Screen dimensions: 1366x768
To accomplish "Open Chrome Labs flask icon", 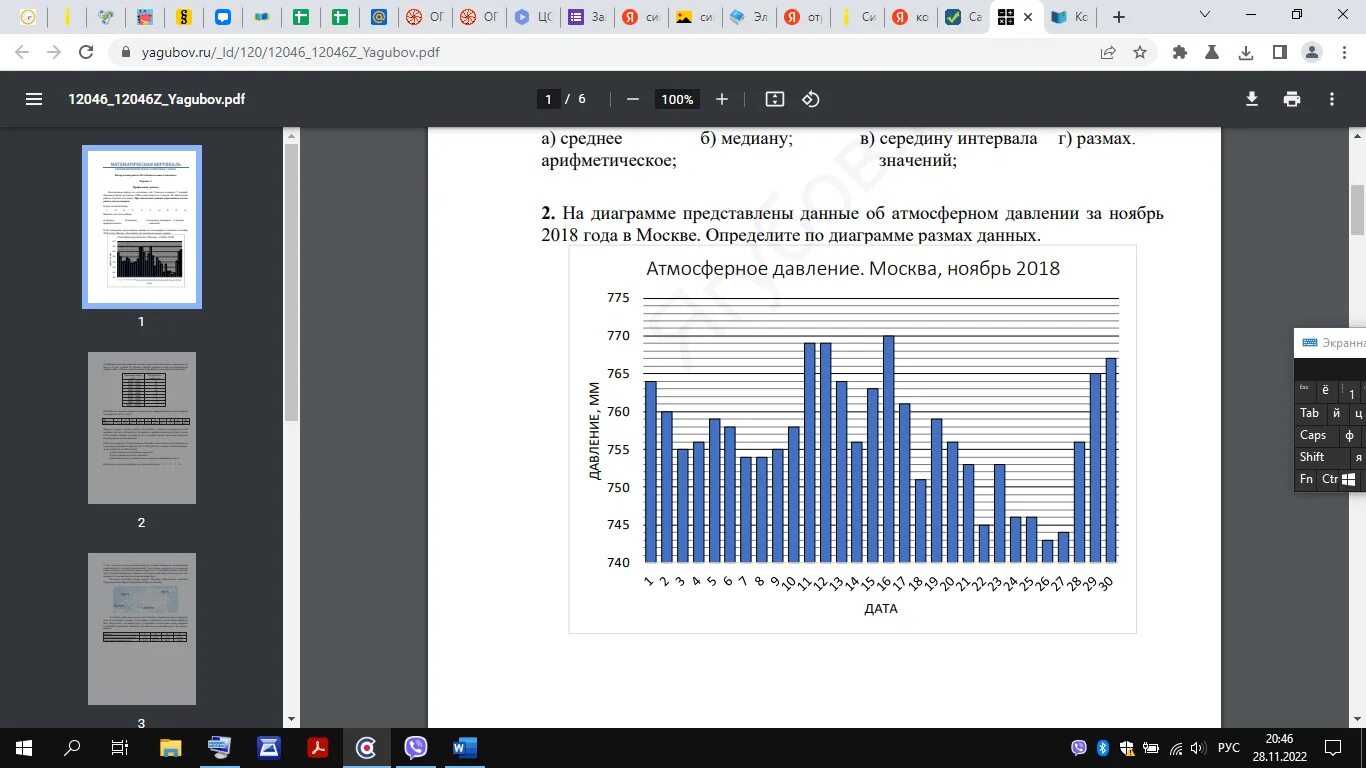I will pos(1212,52).
